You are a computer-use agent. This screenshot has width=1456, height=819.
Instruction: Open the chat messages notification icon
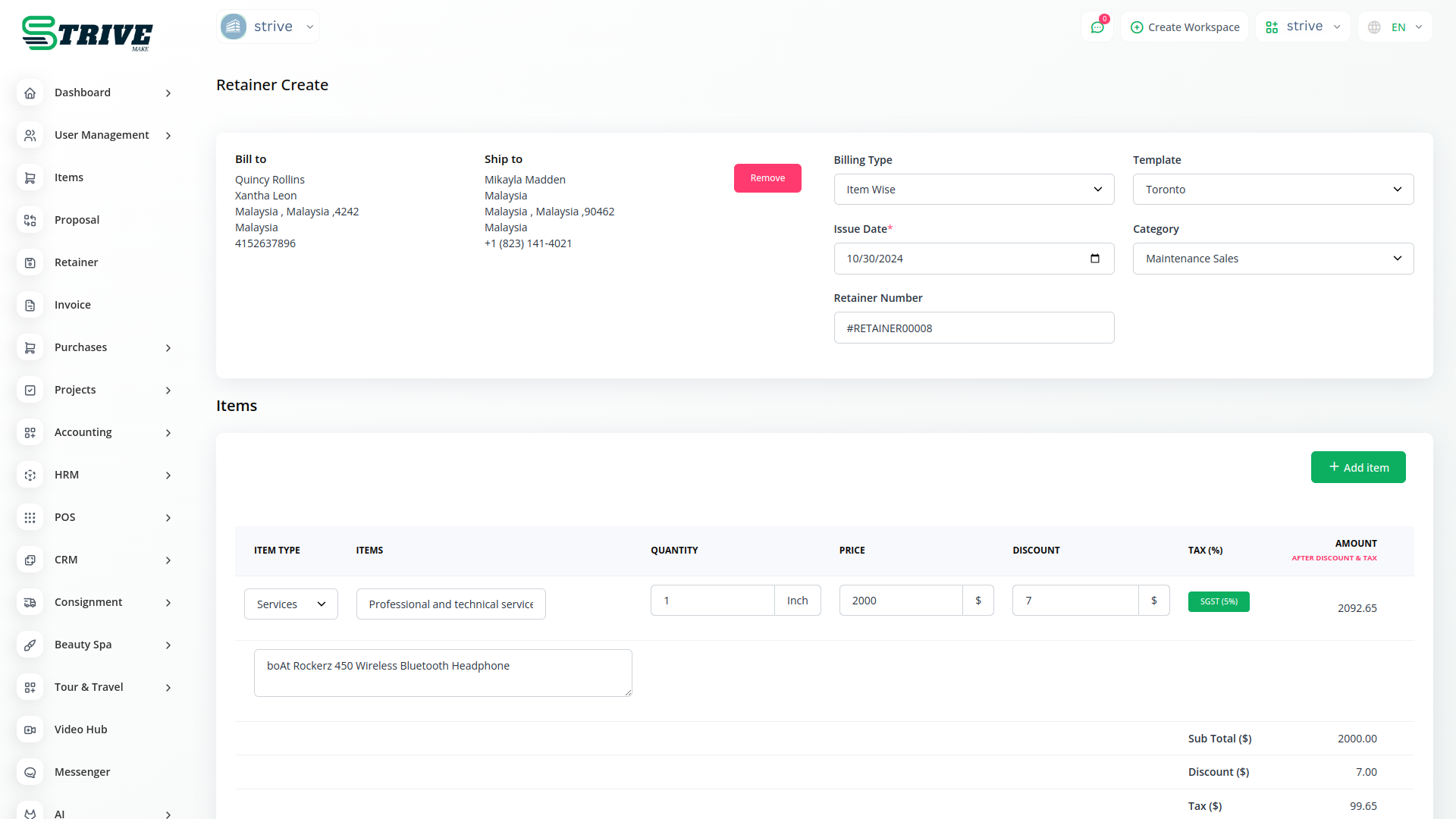pyautogui.click(x=1097, y=27)
